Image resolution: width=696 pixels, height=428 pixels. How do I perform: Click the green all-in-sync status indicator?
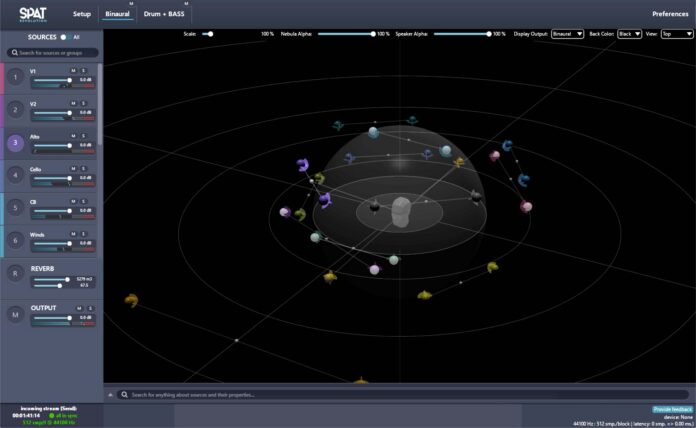pos(51,416)
